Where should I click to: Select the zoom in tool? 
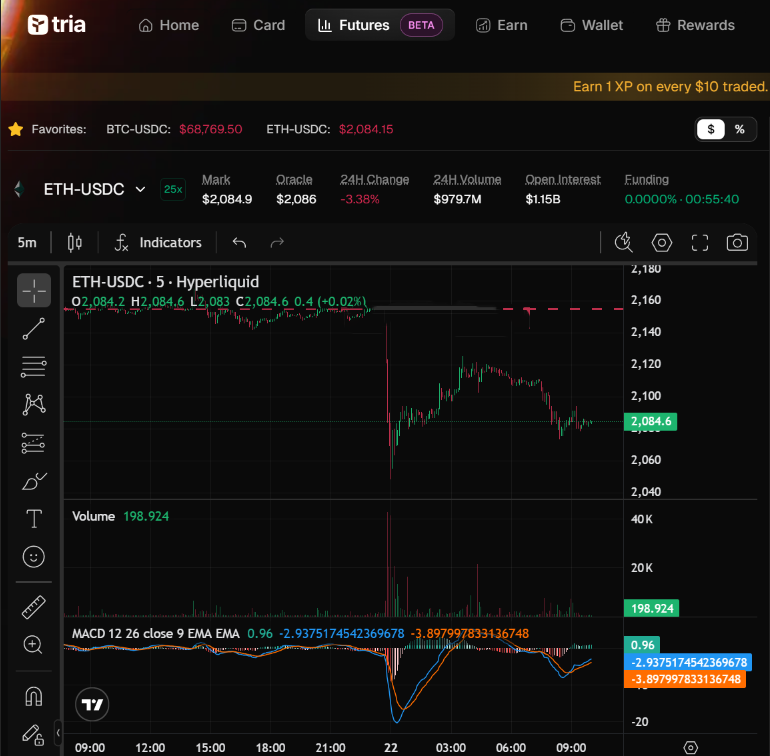tap(33, 645)
